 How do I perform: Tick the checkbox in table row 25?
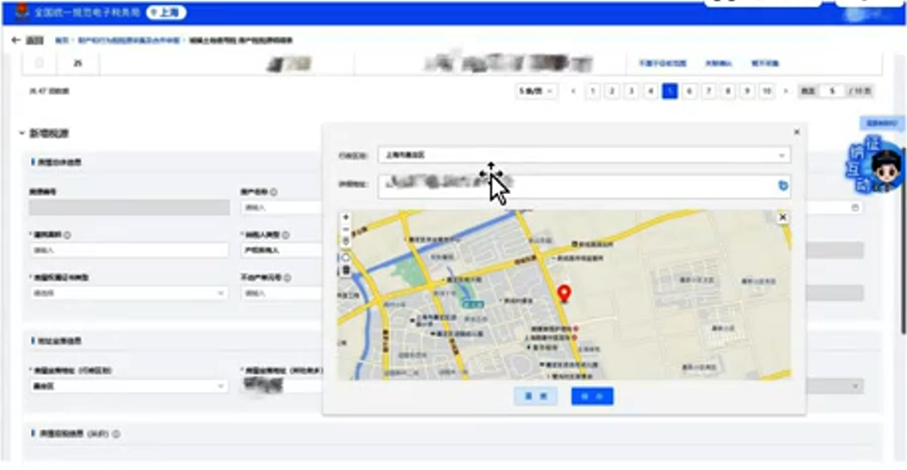click(39, 63)
